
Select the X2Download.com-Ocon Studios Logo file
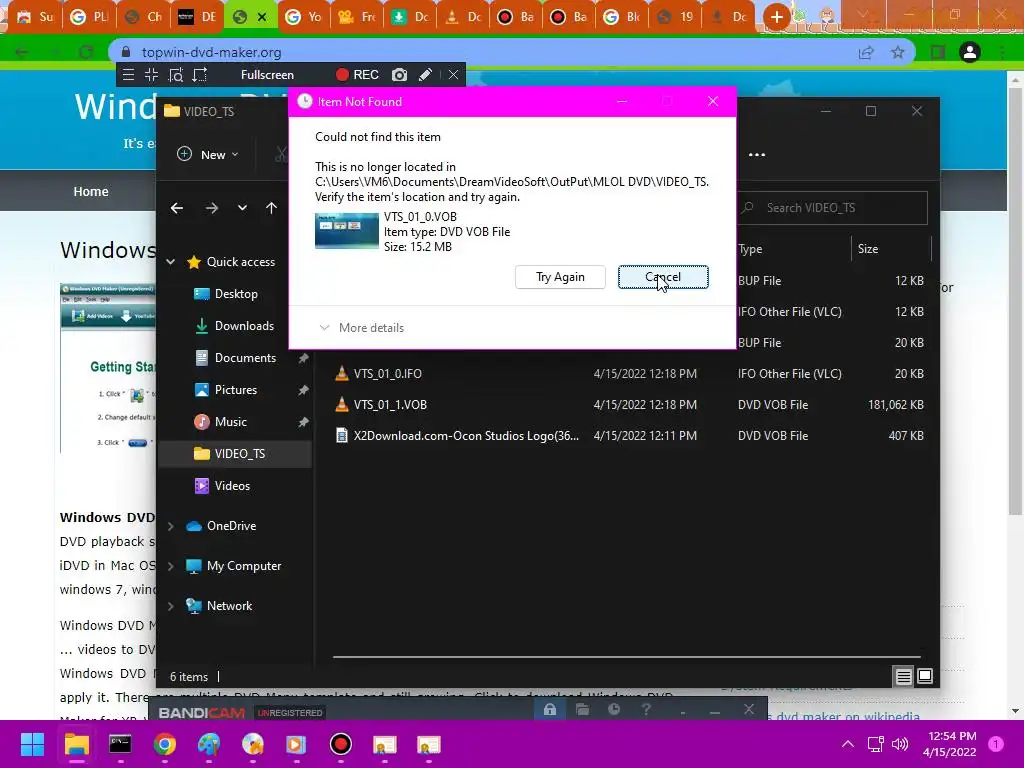[629, 436]
